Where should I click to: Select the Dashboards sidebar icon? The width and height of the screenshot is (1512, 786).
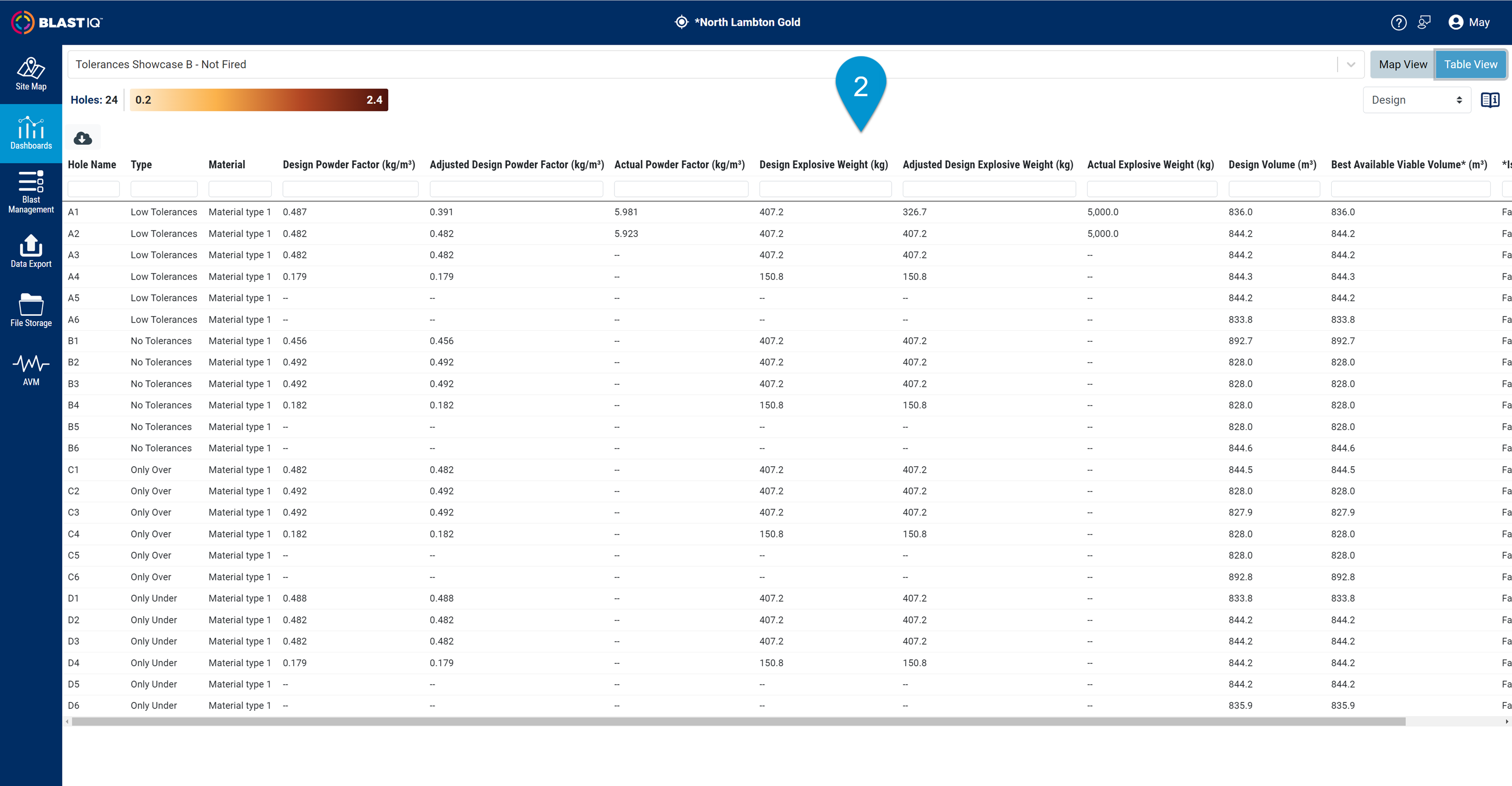pos(30,133)
